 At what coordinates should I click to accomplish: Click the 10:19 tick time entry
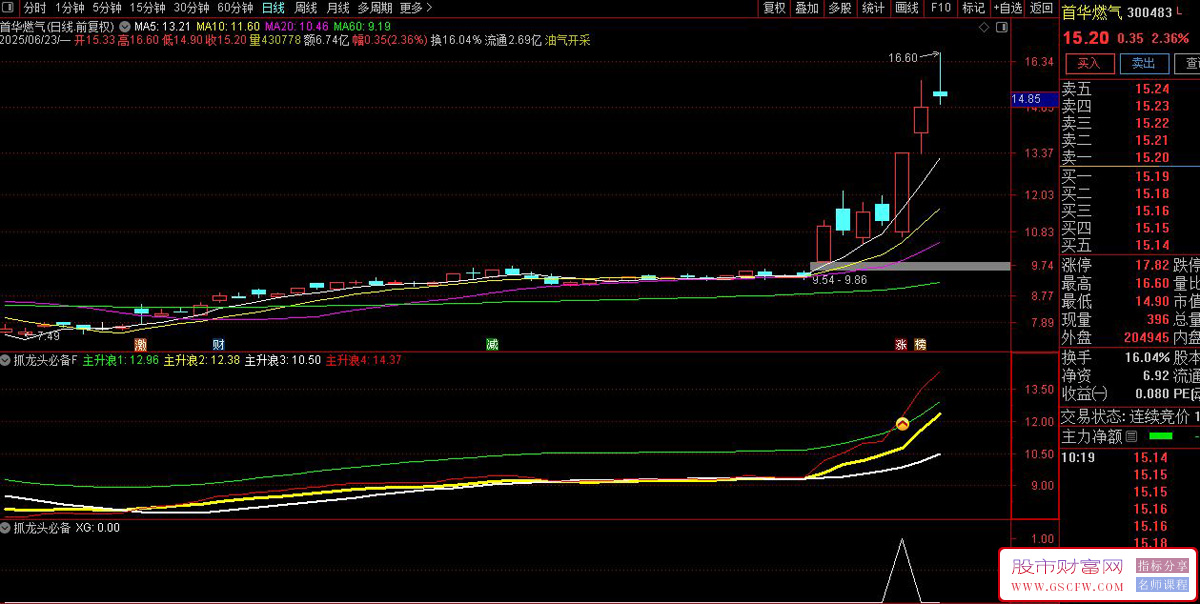tap(1076, 458)
